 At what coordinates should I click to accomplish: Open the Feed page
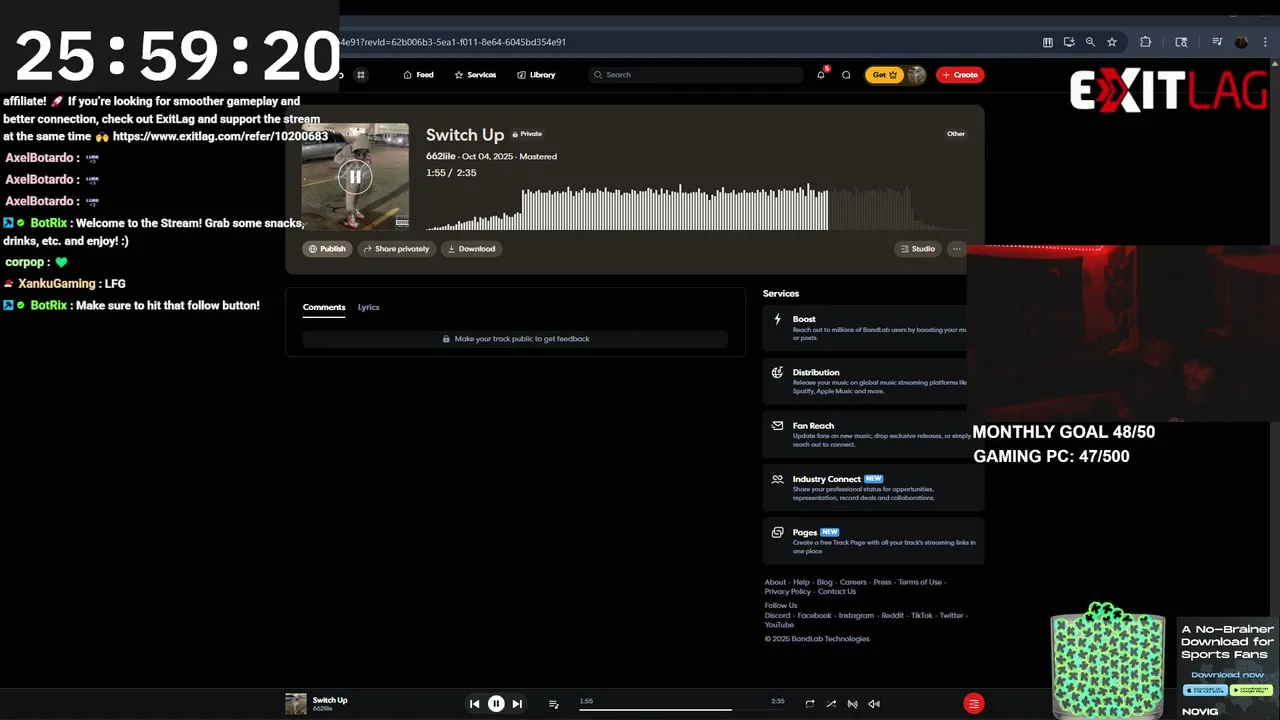(418, 75)
